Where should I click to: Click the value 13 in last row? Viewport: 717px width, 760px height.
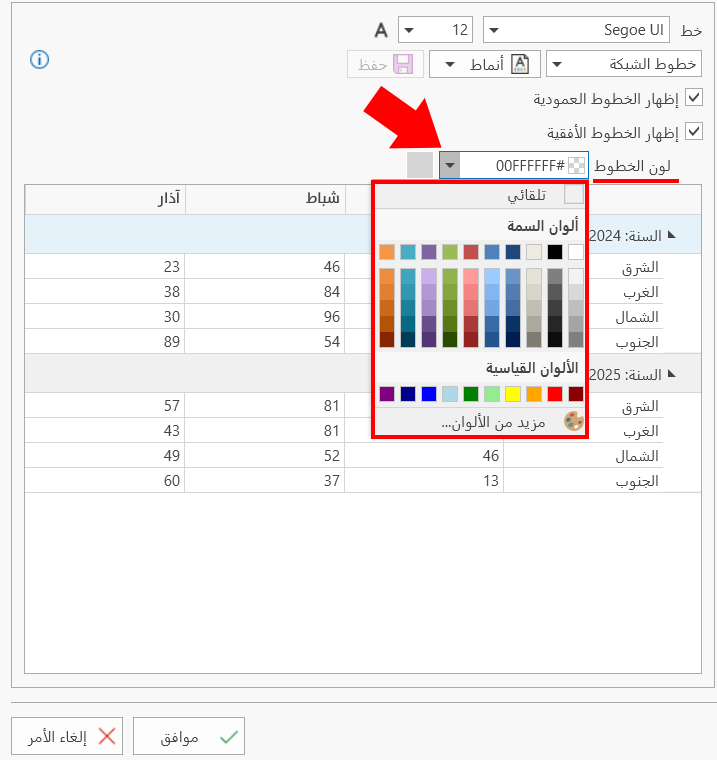click(424, 481)
